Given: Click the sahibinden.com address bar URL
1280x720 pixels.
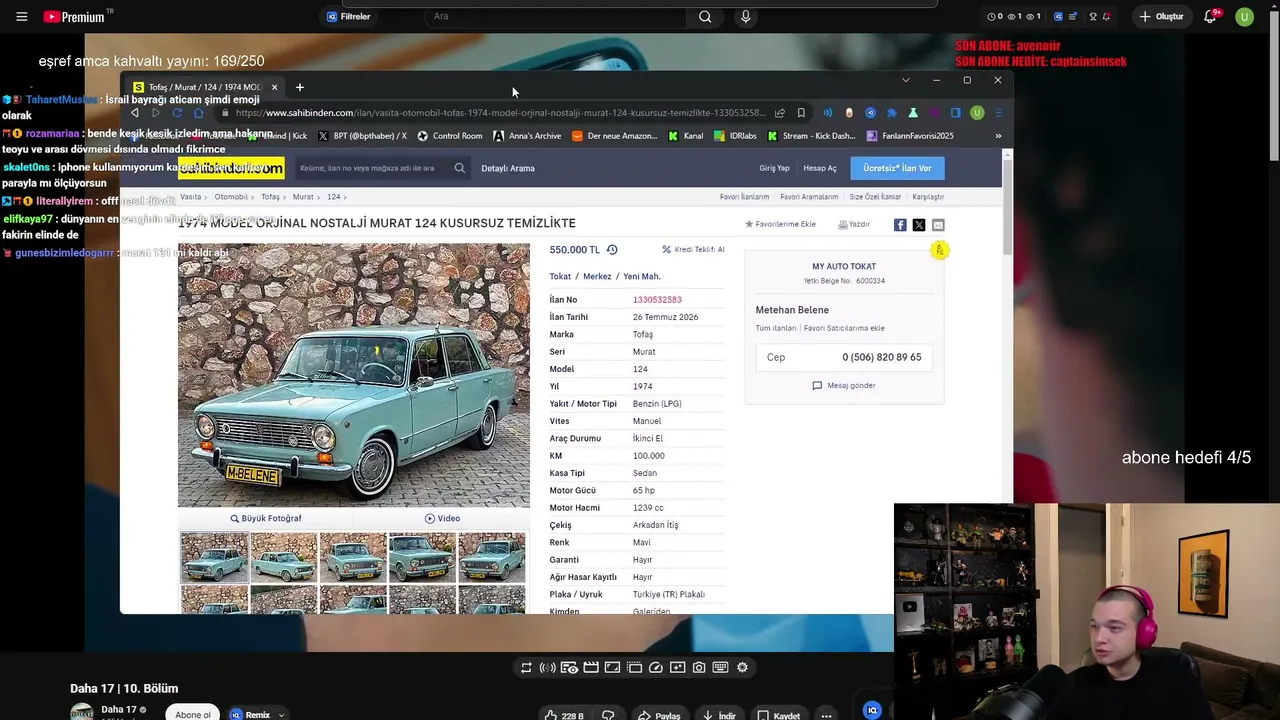Looking at the screenshot, I should pyautogui.click(x=500, y=113).
